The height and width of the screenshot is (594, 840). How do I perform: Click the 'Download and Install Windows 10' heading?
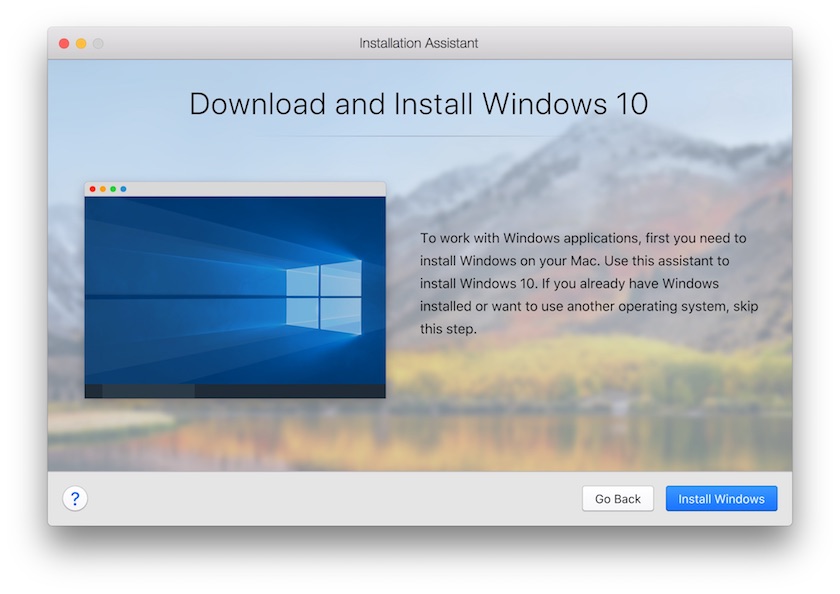pos(419,103)
